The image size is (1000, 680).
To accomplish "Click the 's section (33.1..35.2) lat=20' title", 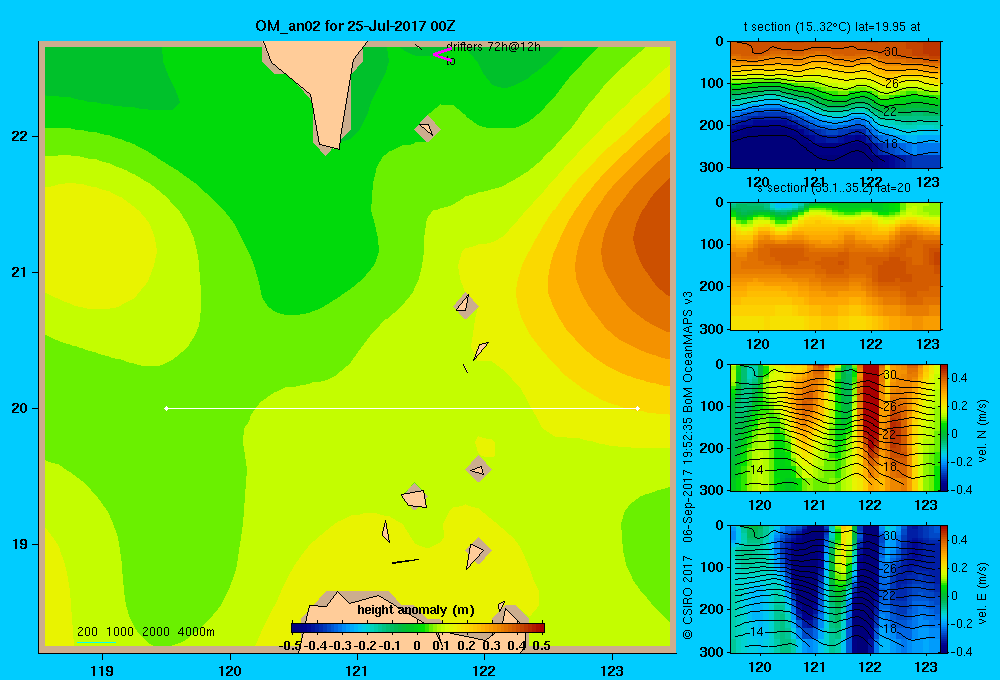I will point(834,188).
